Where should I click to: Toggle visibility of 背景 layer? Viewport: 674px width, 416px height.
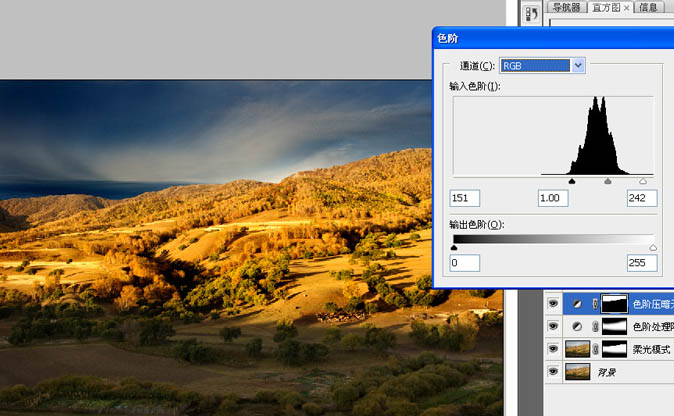click(553, 372)
